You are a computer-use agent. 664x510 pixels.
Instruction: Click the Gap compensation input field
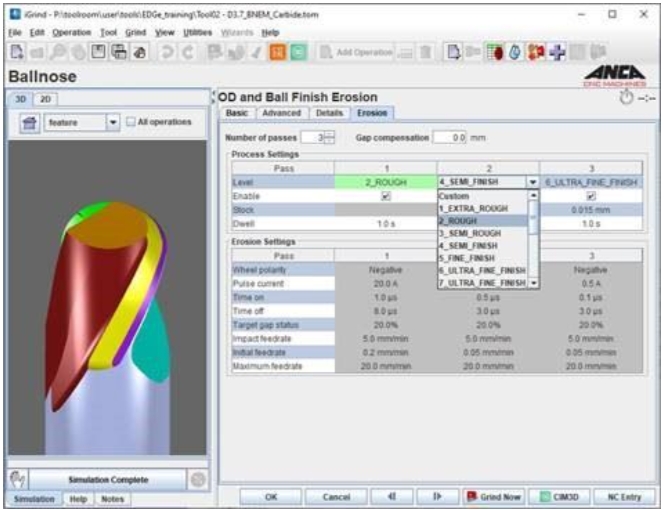(450, 138)
